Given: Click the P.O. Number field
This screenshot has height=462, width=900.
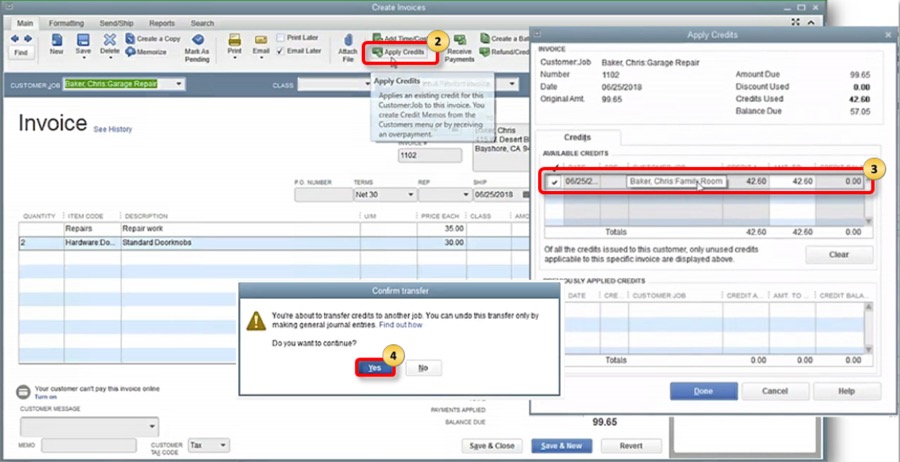Looking at the screenshot, I should point(321,195).
